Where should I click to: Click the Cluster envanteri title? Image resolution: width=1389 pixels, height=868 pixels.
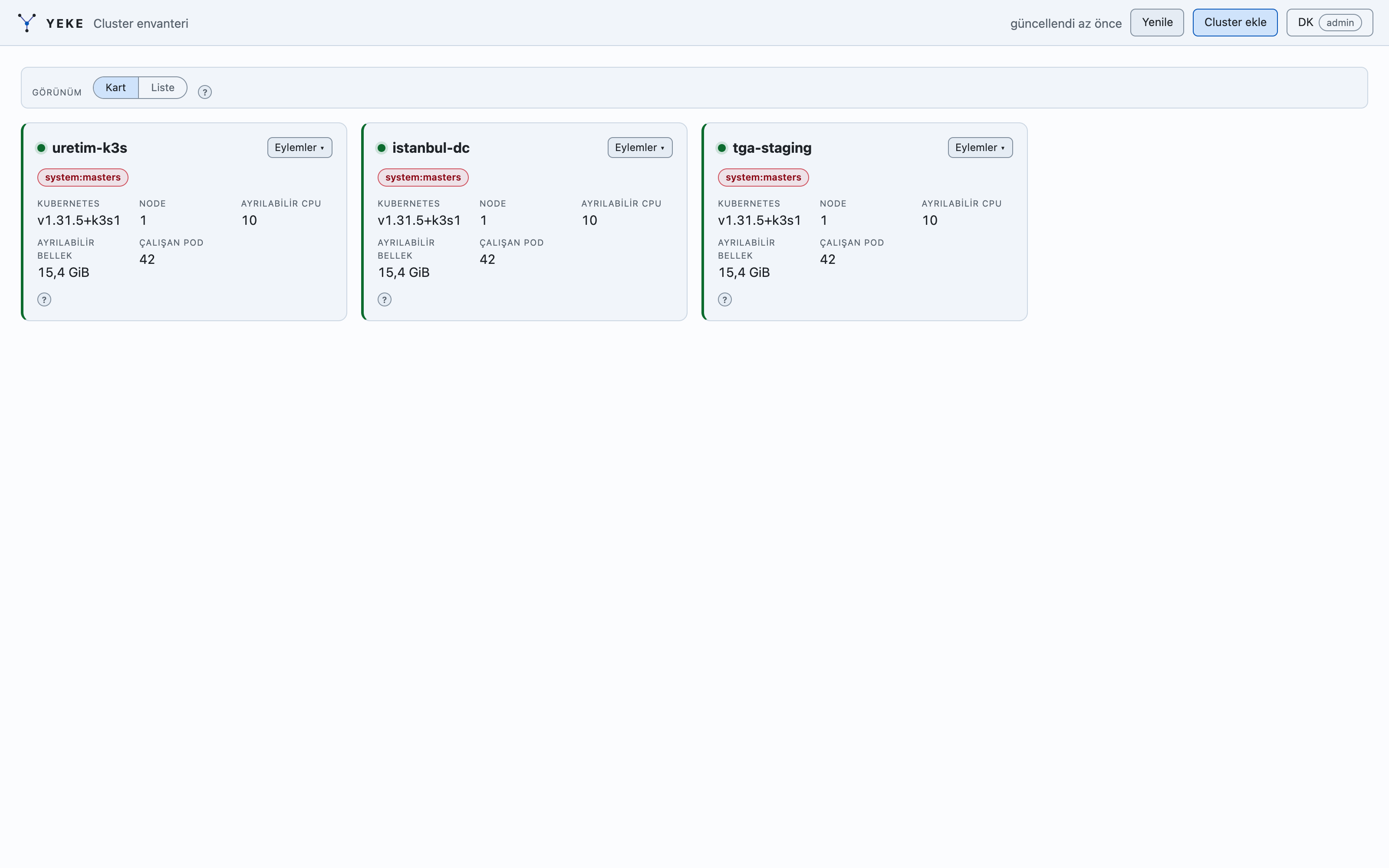coord(141,23)
